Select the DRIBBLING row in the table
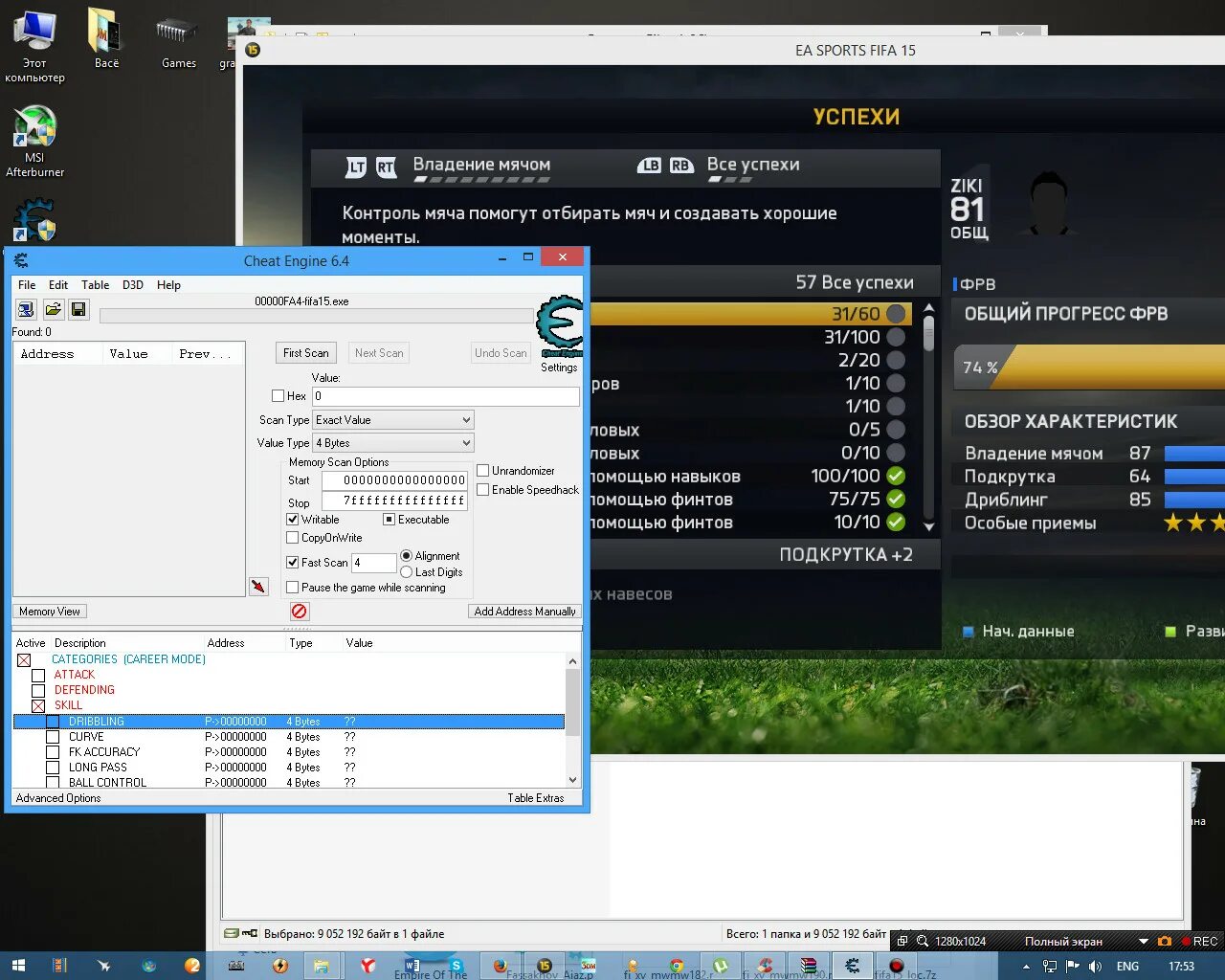1225x980 pixels. tap(289, 722)
